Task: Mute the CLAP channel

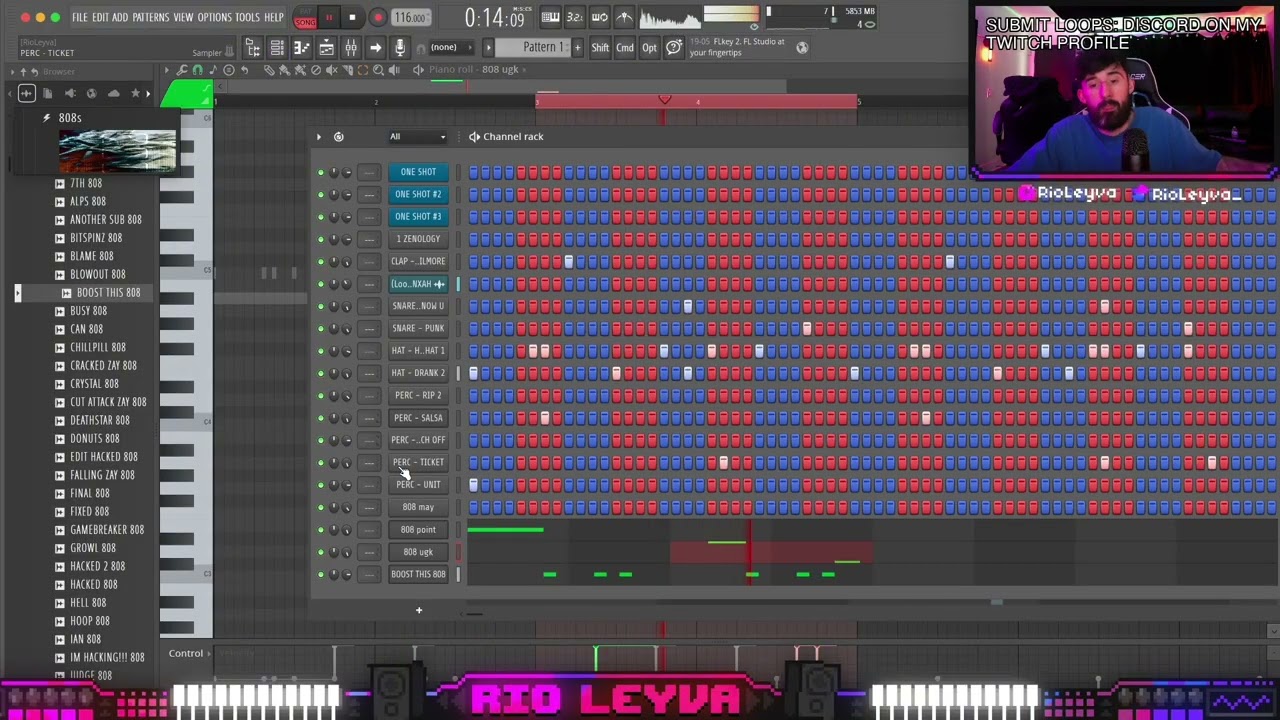Action: click(321, 261)
